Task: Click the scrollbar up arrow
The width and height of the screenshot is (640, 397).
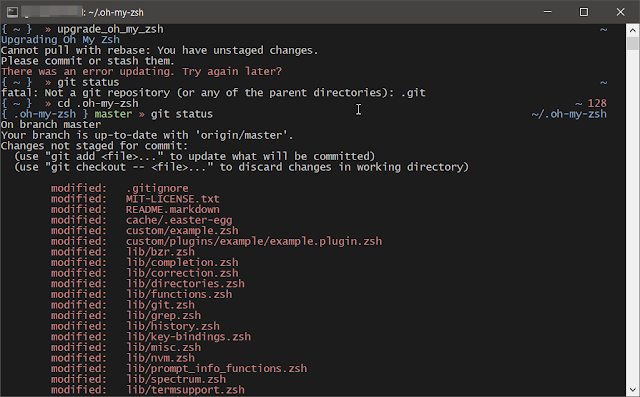Action: click(x=633, y=30)
